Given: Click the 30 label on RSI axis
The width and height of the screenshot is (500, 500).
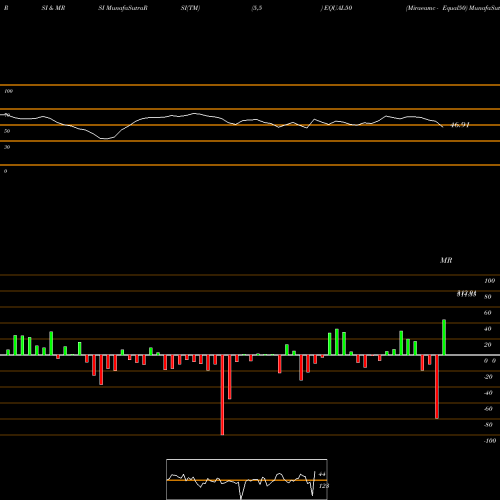Looking at the screenshot, I should click(x=7, y=147).
